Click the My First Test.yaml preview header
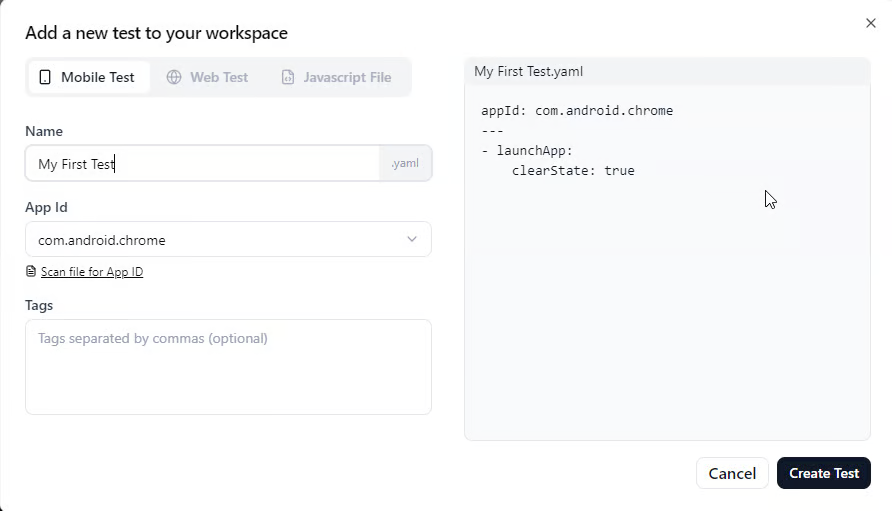Image resolution: width=892 pixels, height=511 pixels. click(528, 71)
